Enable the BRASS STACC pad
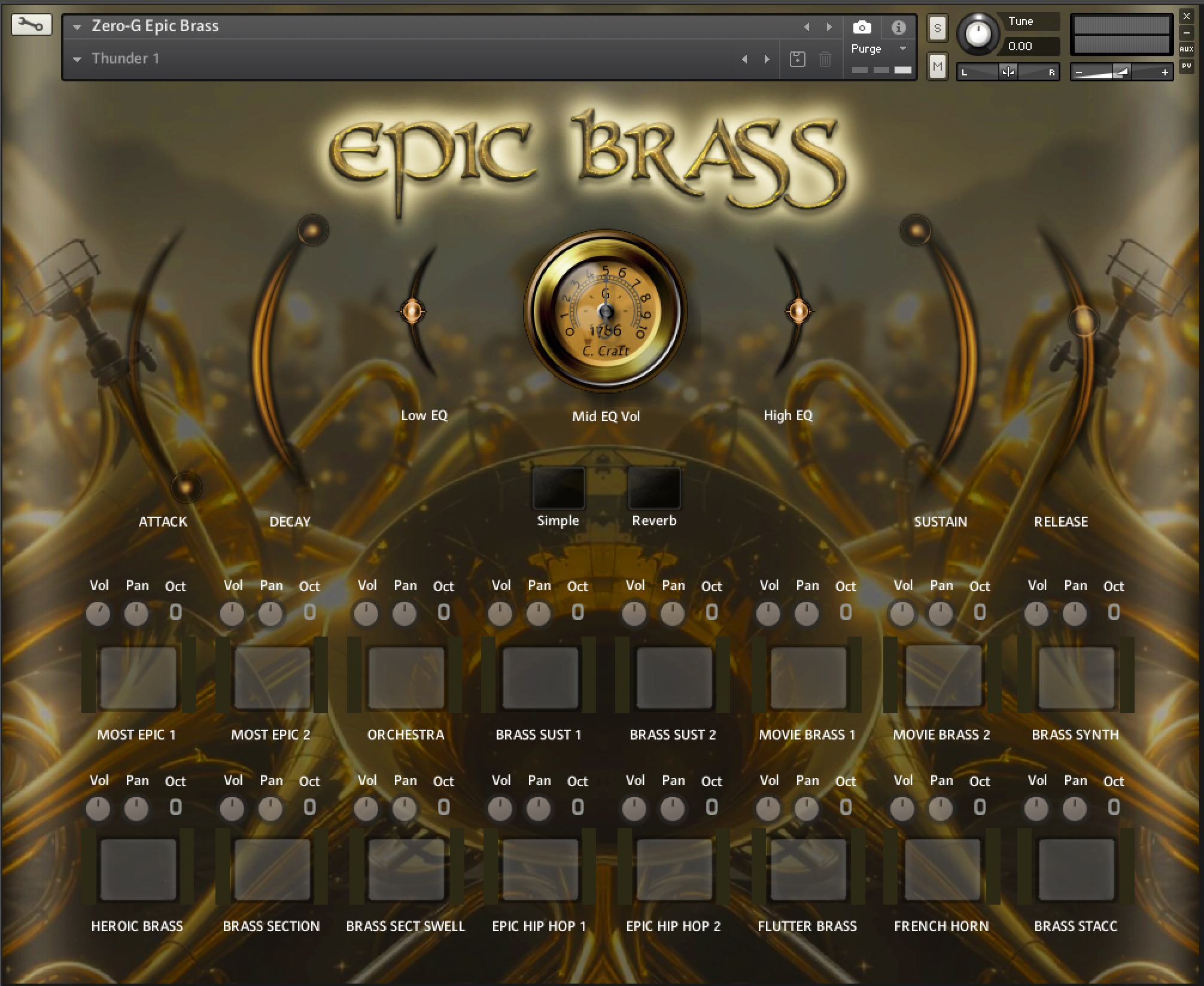The width and height of the screenshot is (1204, 986). point(1077,869)
